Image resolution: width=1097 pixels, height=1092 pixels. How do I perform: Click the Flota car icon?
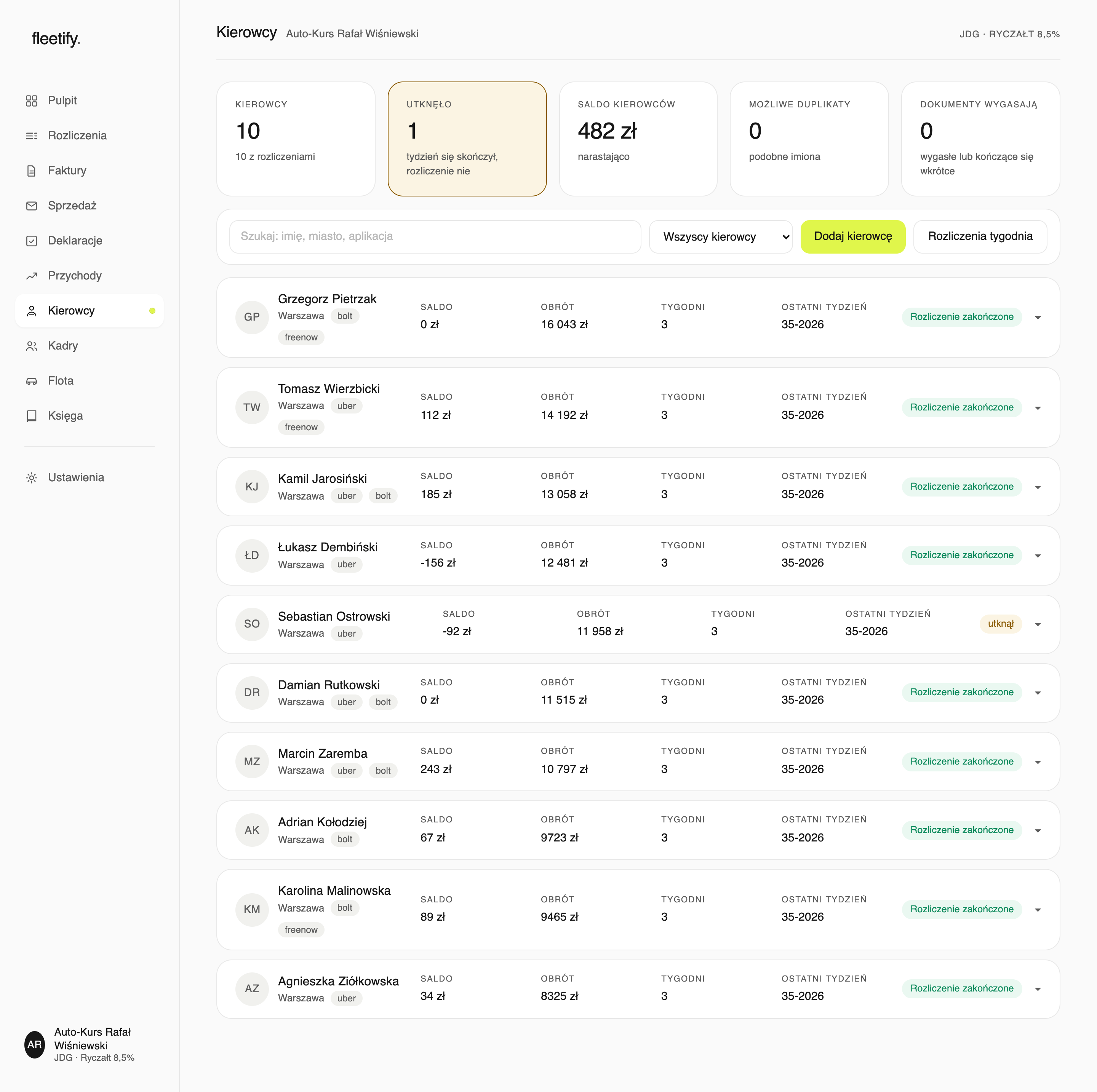point(32,381)
